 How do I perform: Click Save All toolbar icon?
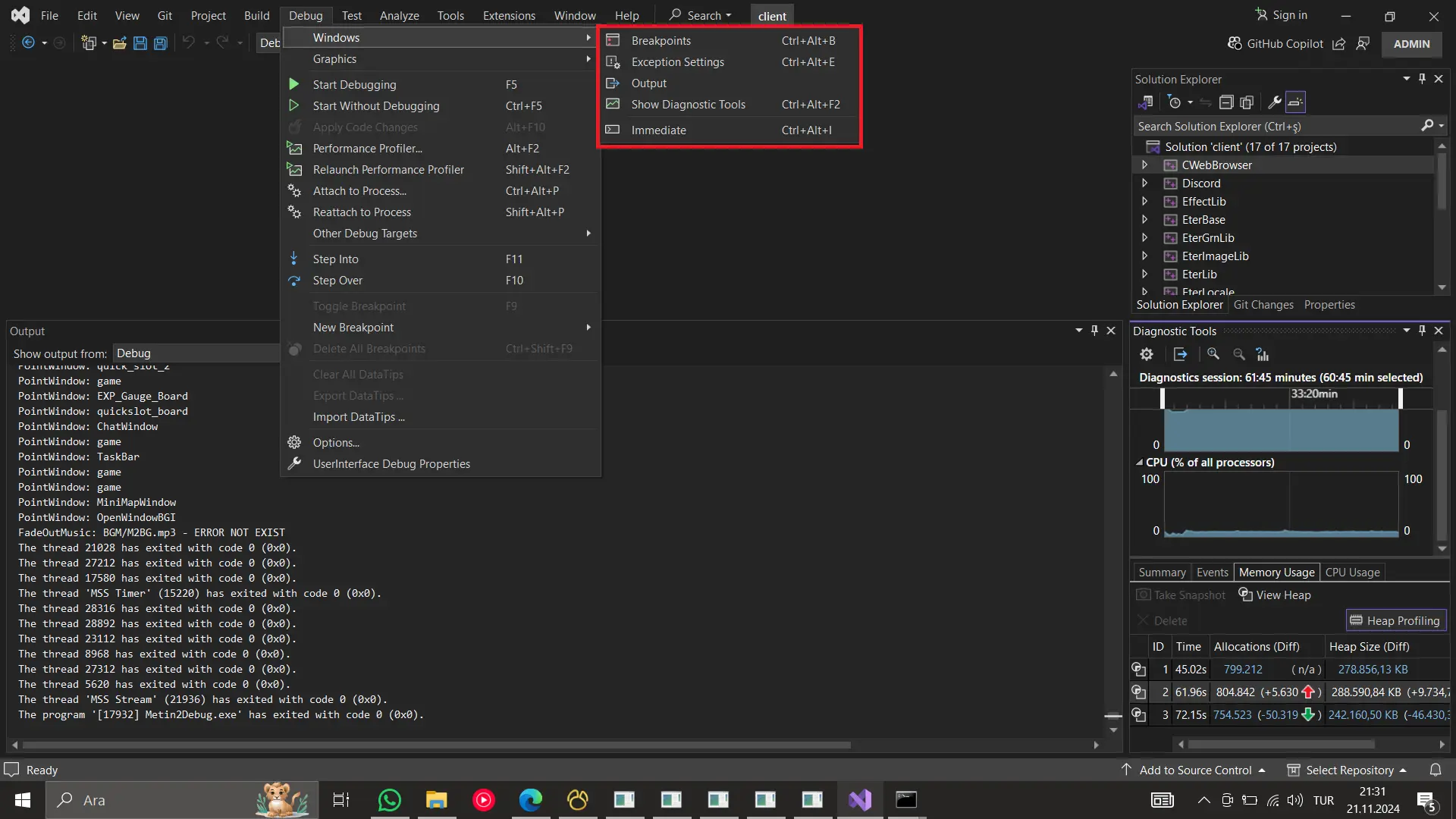[x=160, y=43]
